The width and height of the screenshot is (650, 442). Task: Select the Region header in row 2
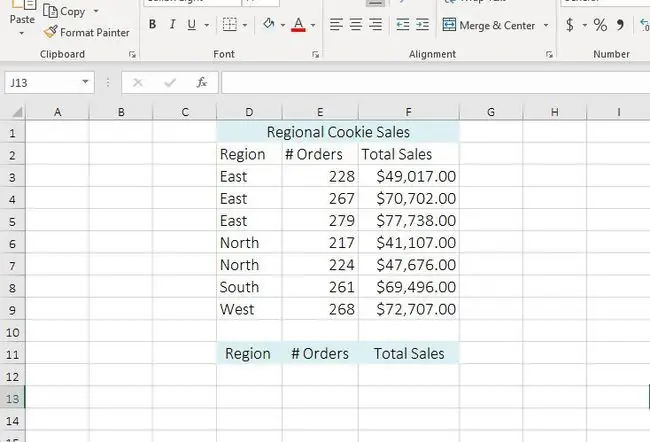249,154
